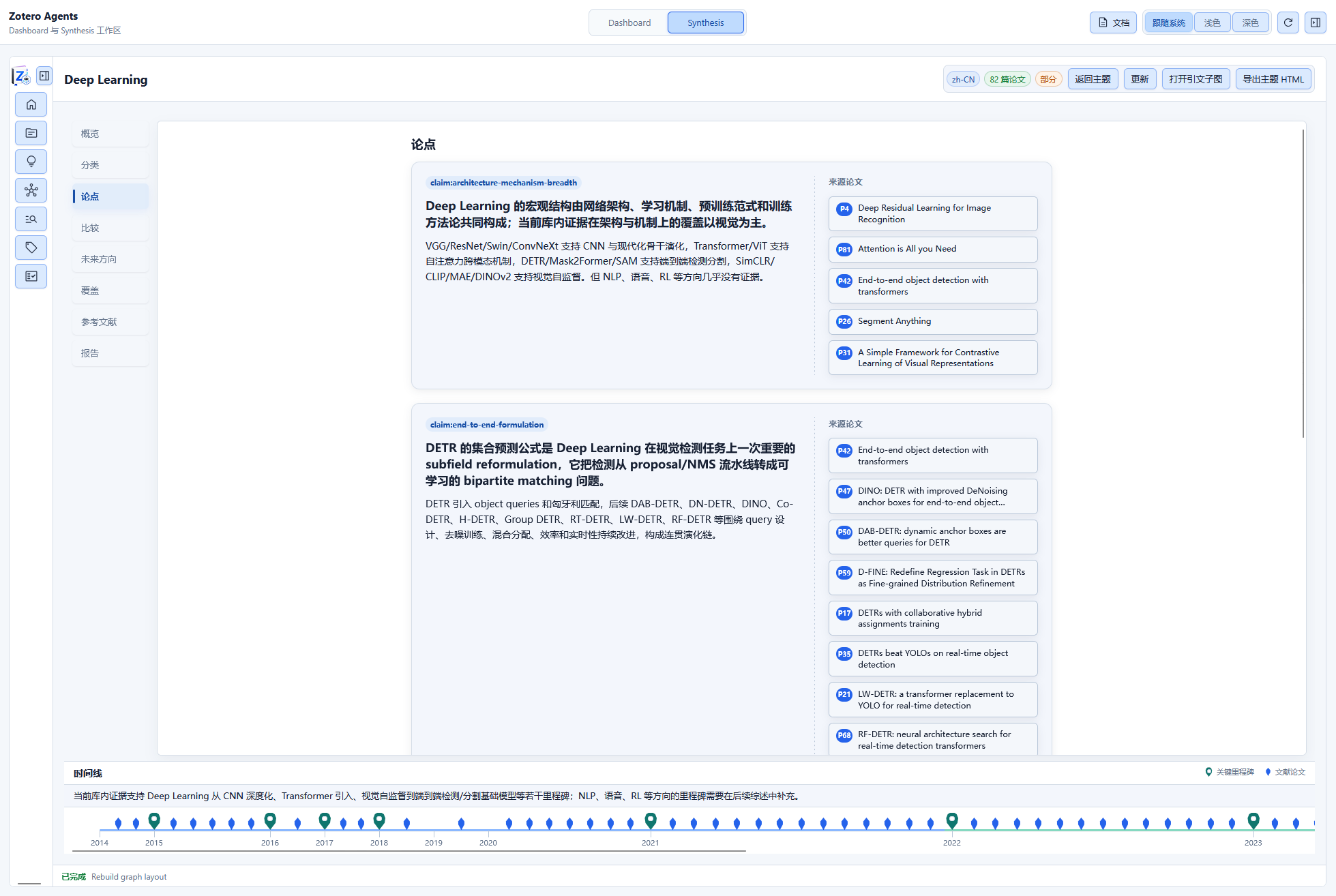Image resolution: width=1336 pixels, height=896 pixels.
Task: Click the green milestone marker at 2015
Action: (x=154, y=820)
